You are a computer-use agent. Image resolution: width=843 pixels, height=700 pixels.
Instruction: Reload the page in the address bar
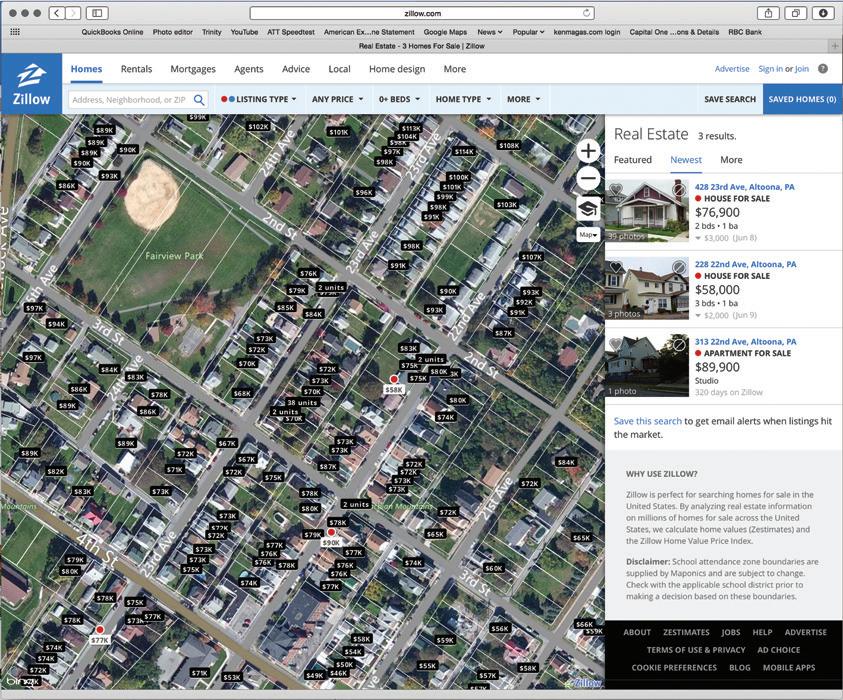[x=587, y=13]
